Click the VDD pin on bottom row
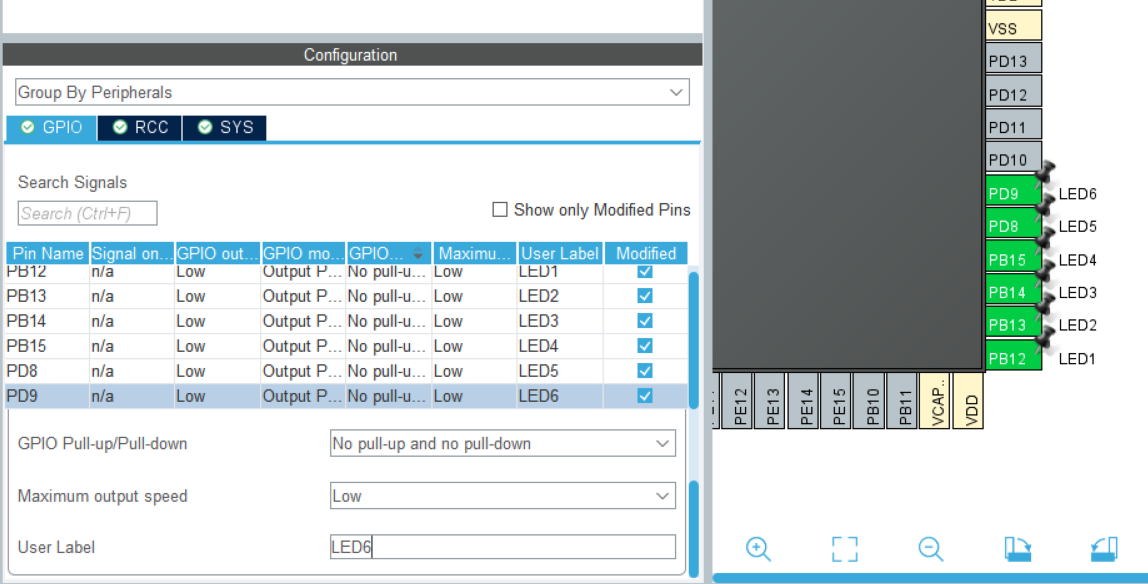The image size is (1148, 584). point(968,400)
